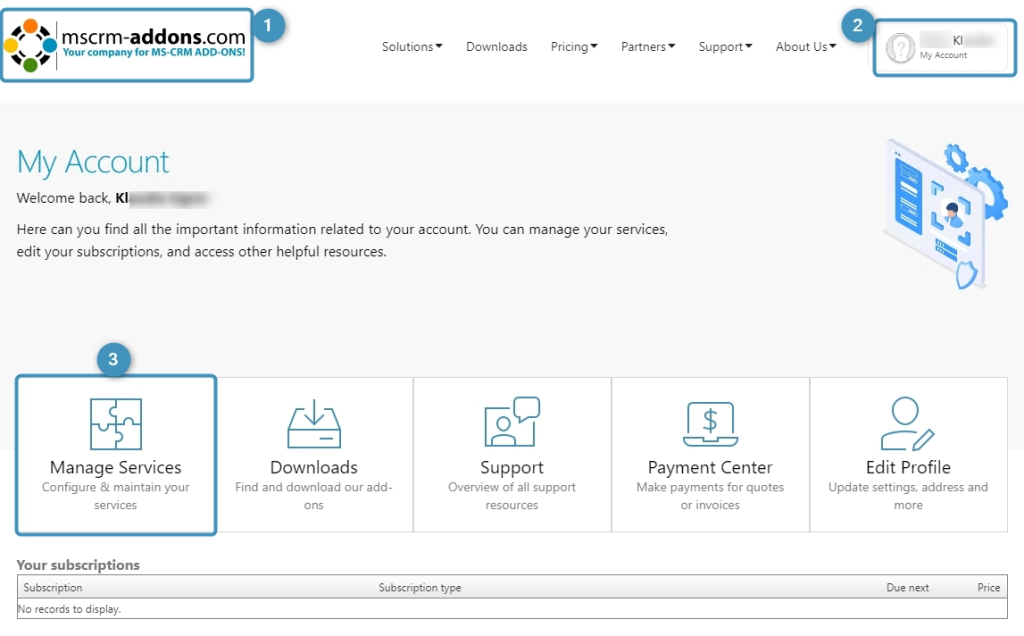Open the My Account link under the username
Screen dimensions: 1024x636
click(943, 55)
